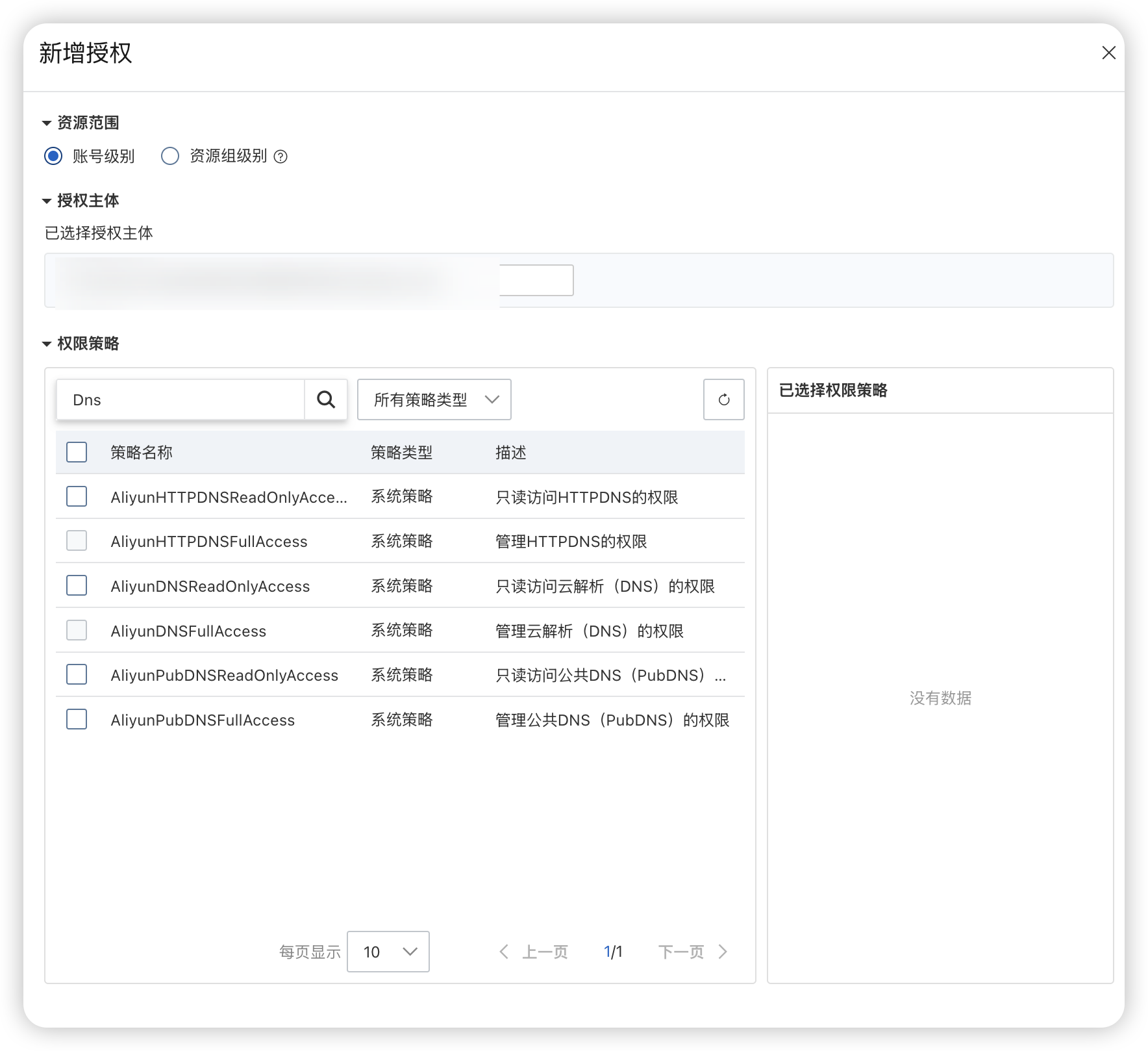Open the 所有策略类型 dropdown
Screen dimensions: 1148x1051
(x=433, y=399)
